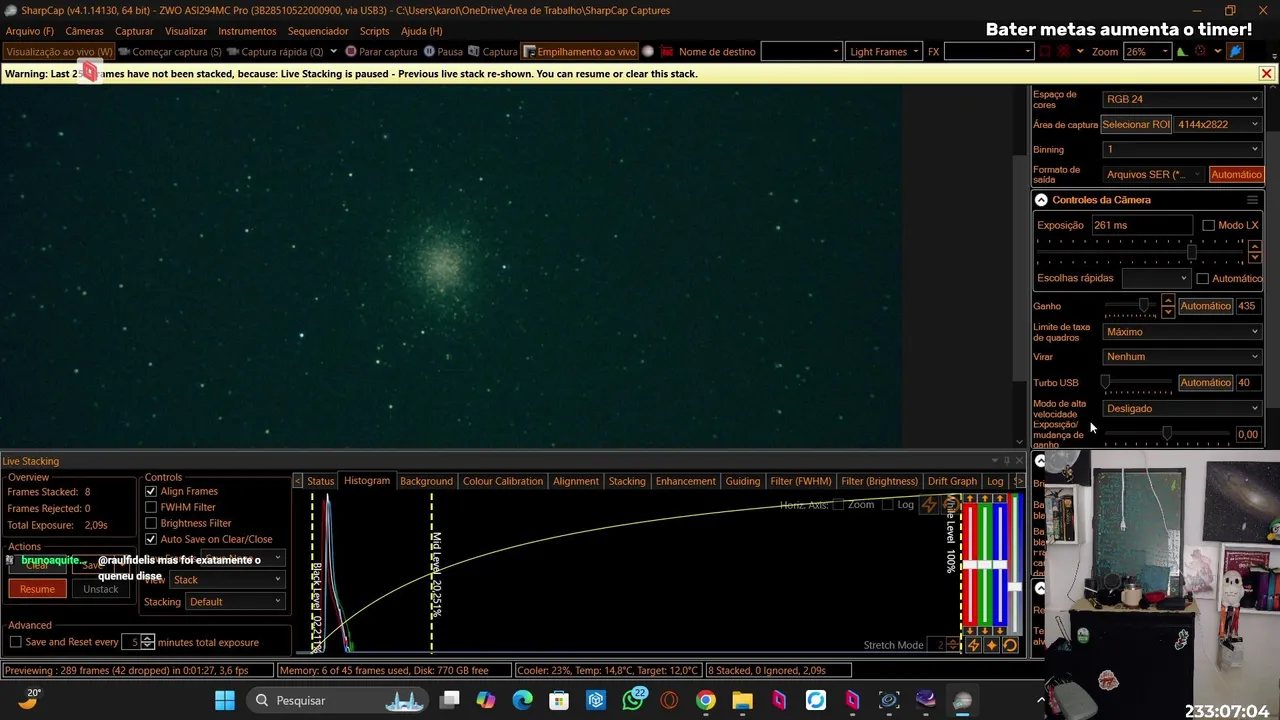Open the Controles da Câmera panel menu icon

click(1251, 200)
